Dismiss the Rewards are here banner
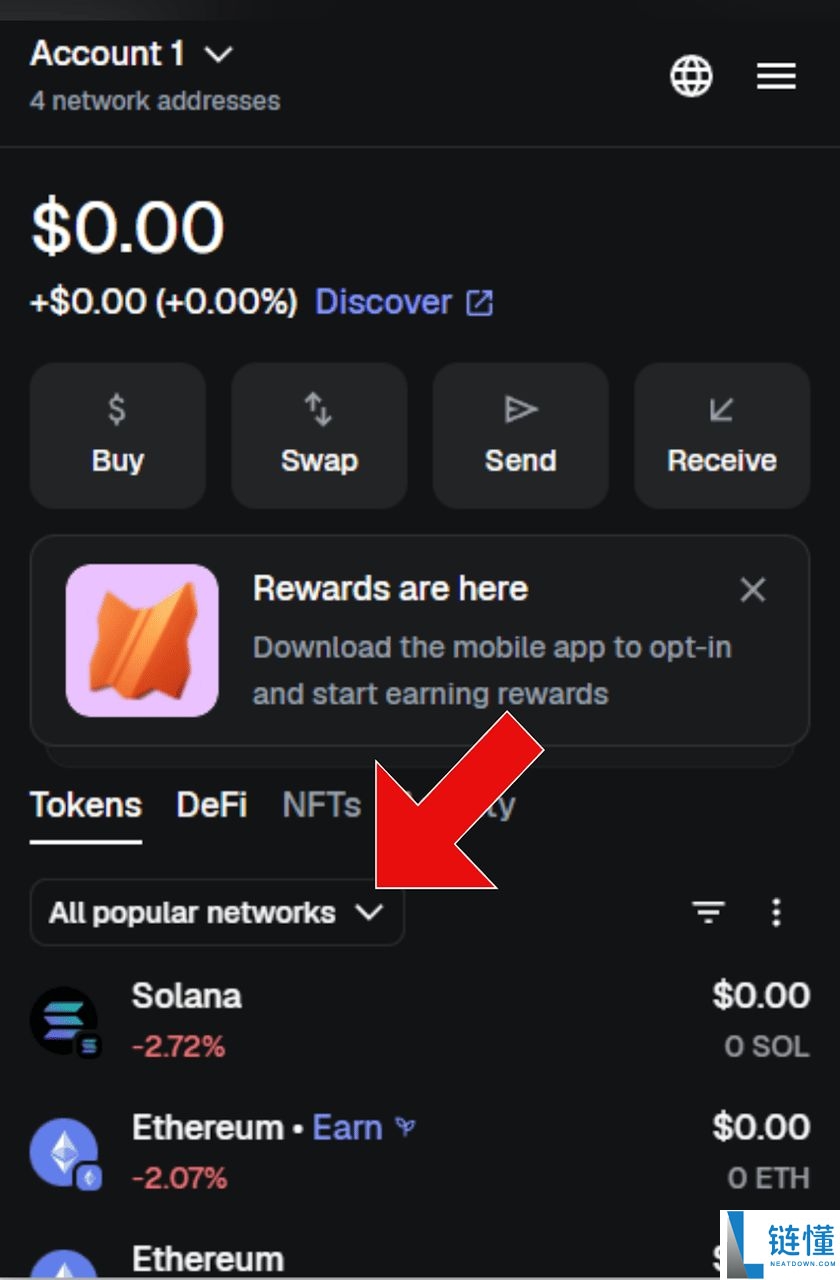The image size is (840, 1280). (x=753, y=590)
